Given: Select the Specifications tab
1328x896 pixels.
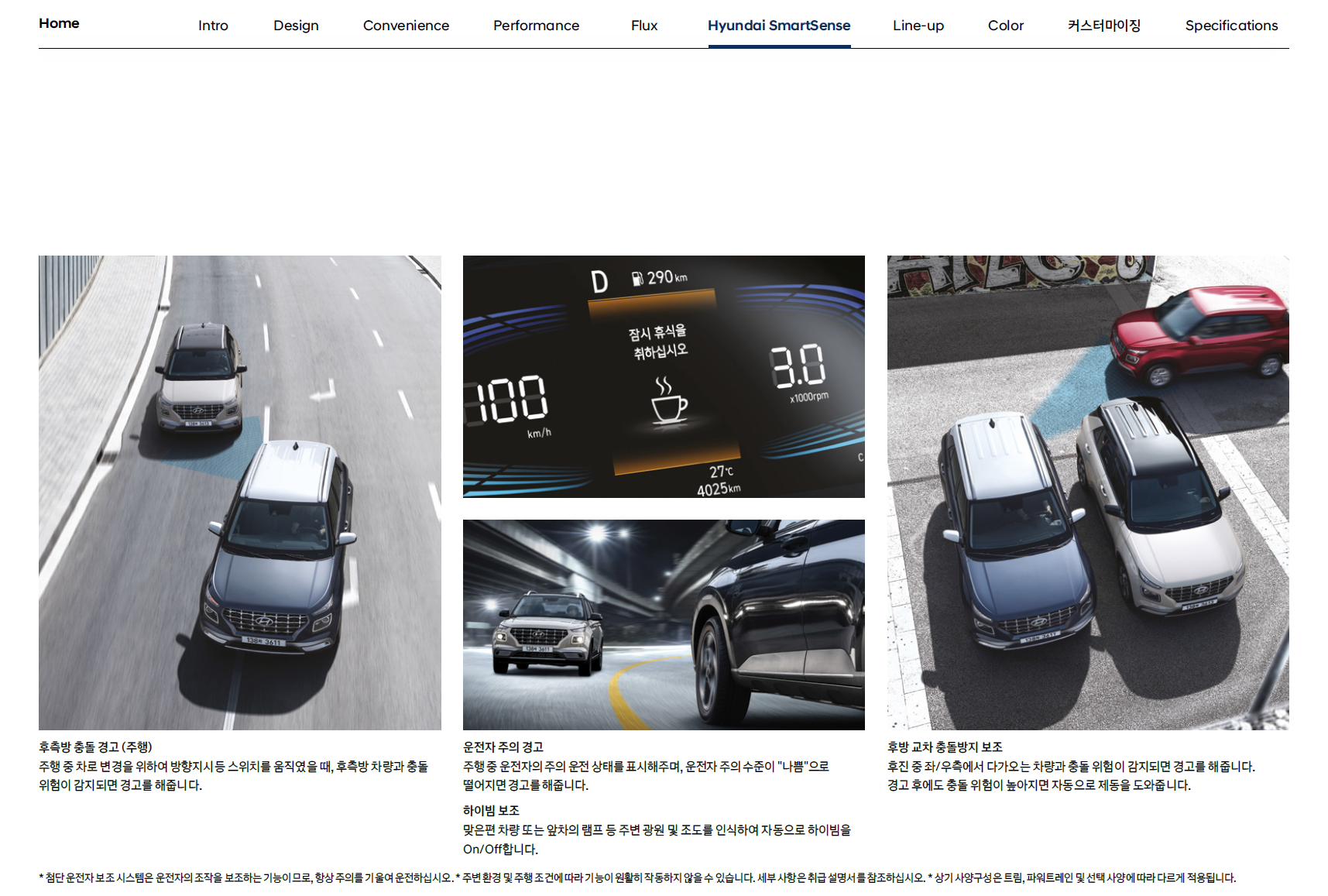Looking at the screenshot, I should [x=1231, y=26].
